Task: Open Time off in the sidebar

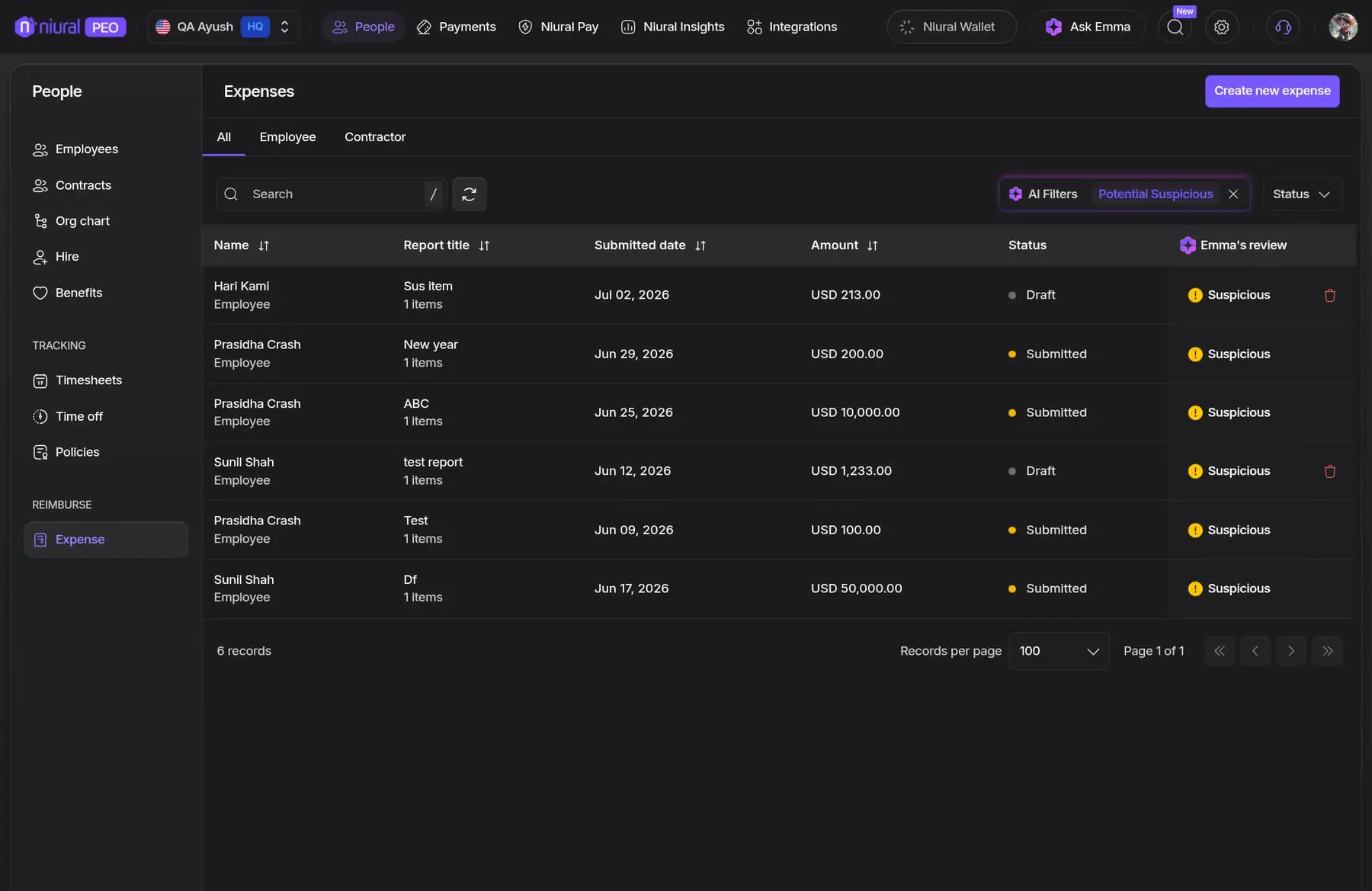Action: (x=68, y=416)
